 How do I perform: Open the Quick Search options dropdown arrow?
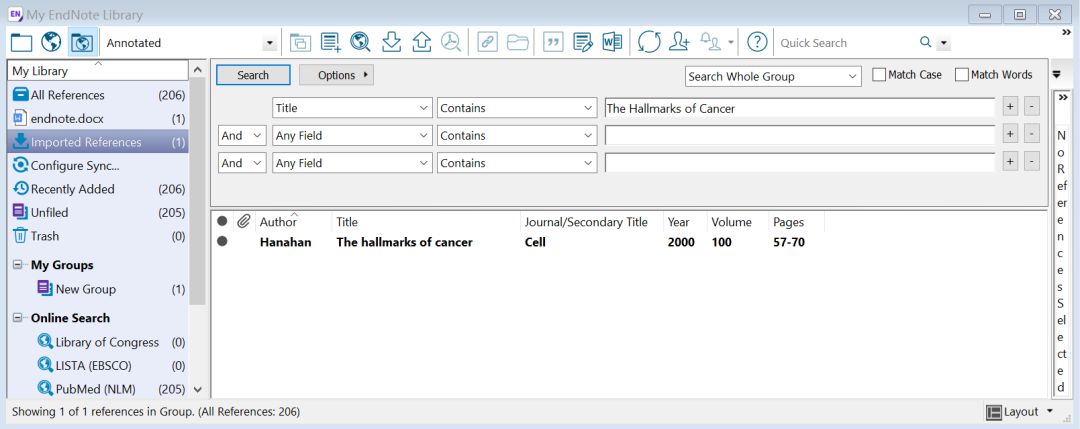944,43
